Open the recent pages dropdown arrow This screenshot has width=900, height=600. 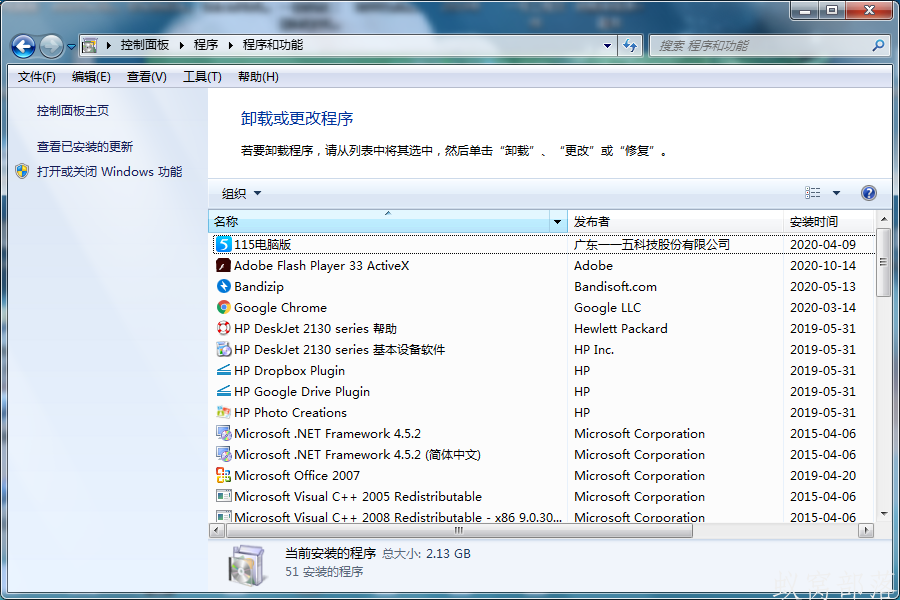pyautogui.click(x=71, y=47)
